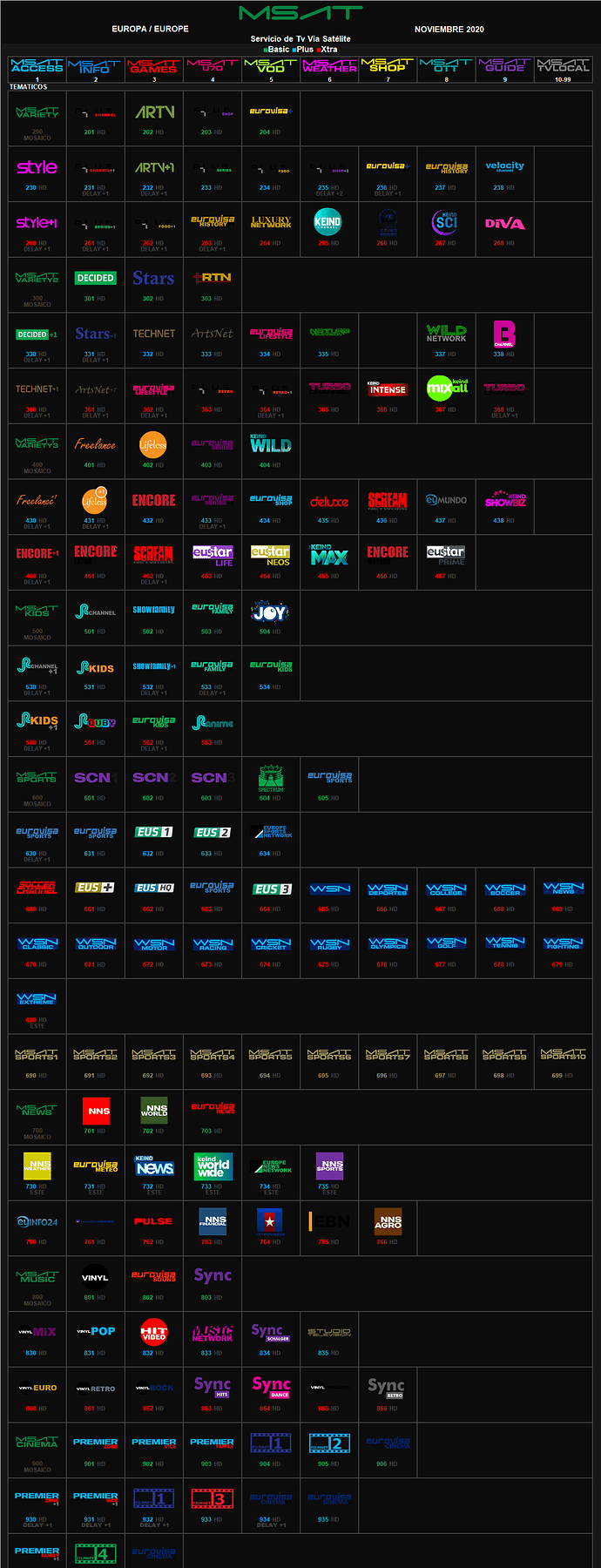
Task: Open the Sync Dance logo on 864
Action: [x=271, y=1387]
